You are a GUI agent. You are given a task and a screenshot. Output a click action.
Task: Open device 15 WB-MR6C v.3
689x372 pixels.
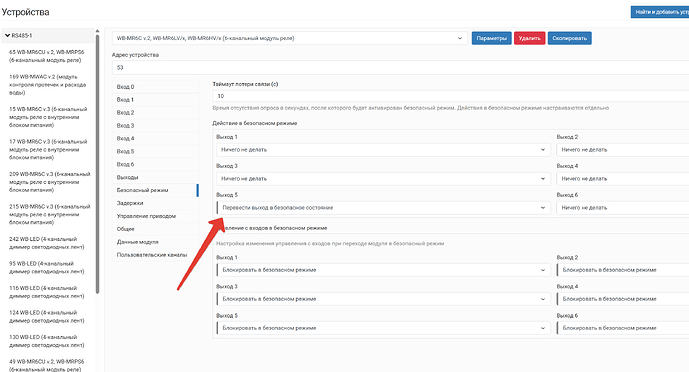(47, 117)
